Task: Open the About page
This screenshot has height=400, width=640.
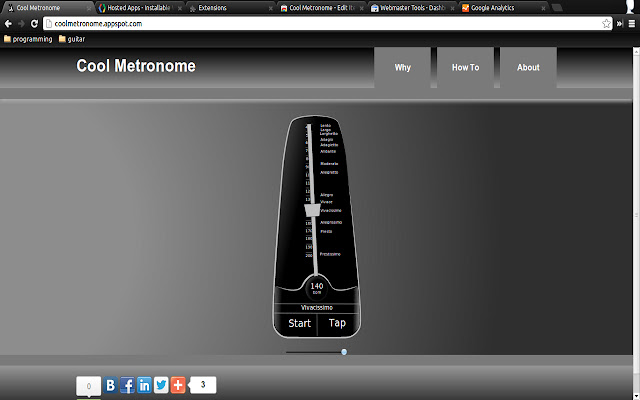Action: pyautogui.click(x=528, y=67)
